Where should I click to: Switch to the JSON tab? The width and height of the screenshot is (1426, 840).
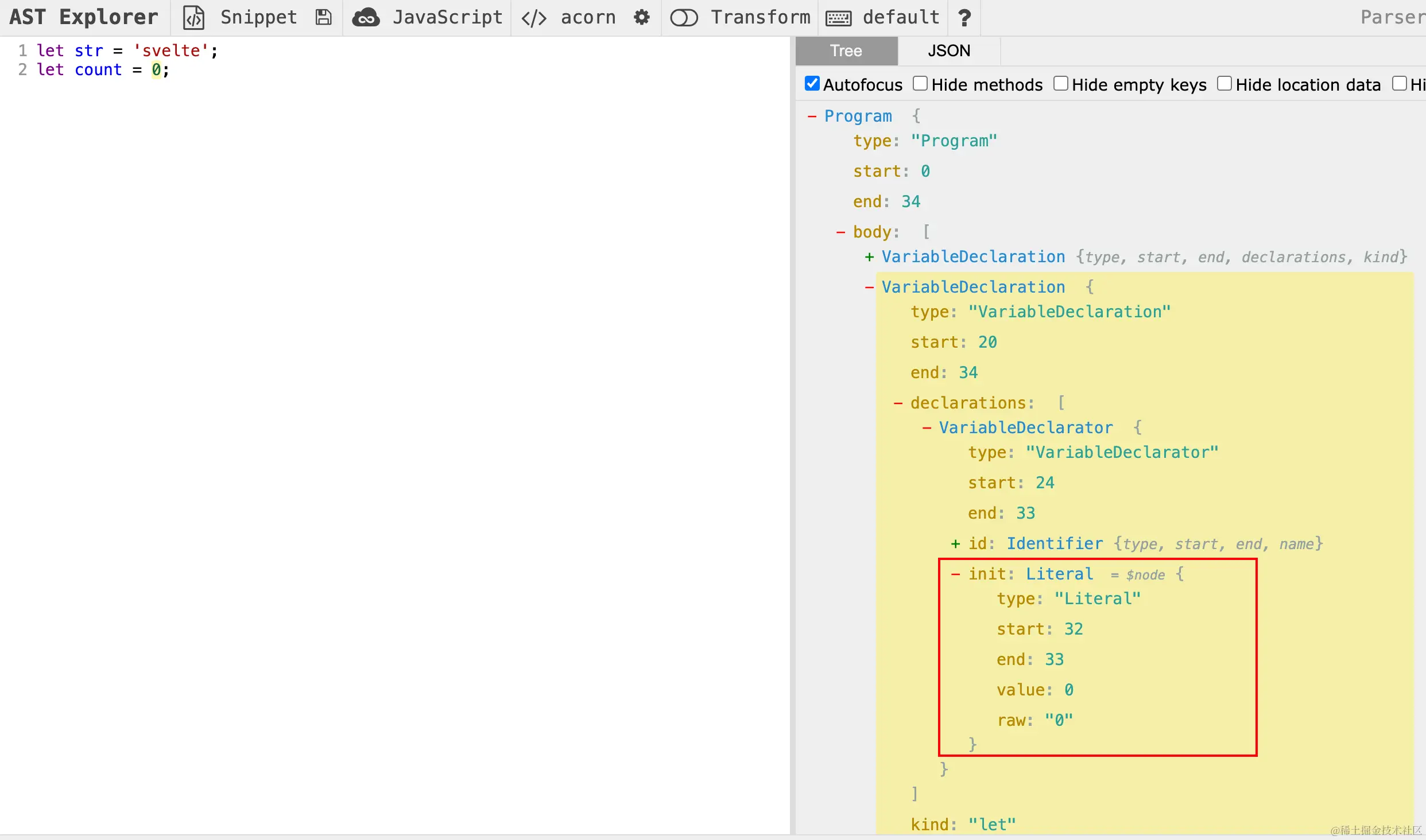tap(949, 51)
